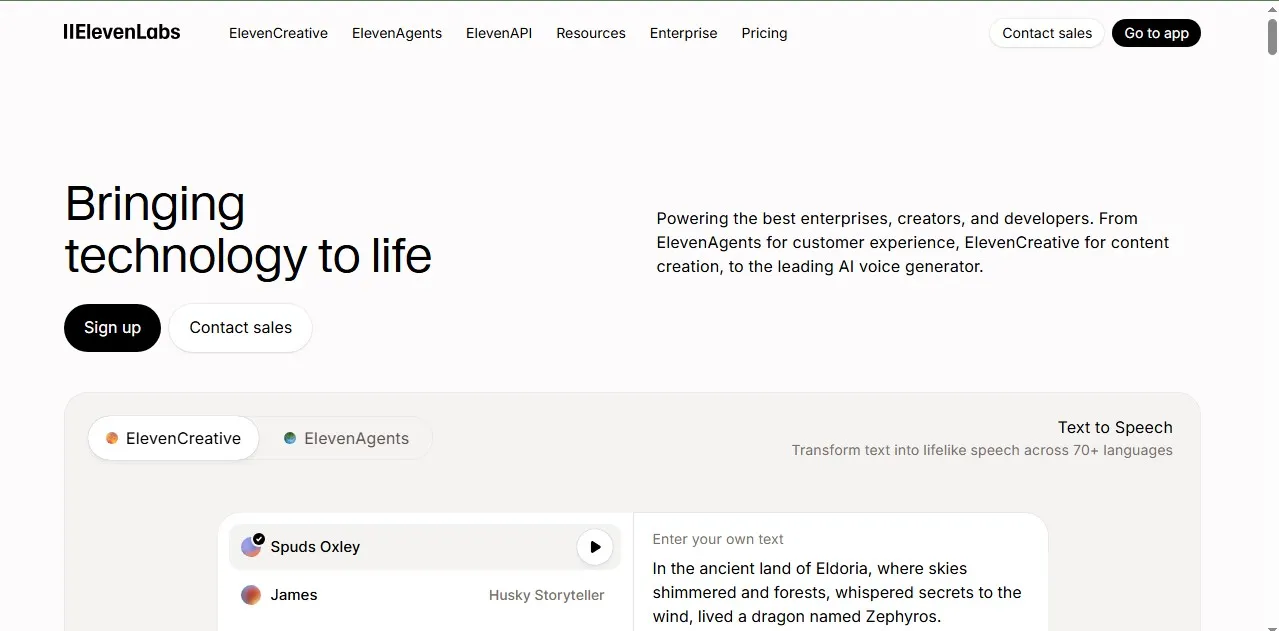Click the gradient icon on ElevenCreative tab
The height and width of the screenshot is (631, 1279).
tap(111, 438)
